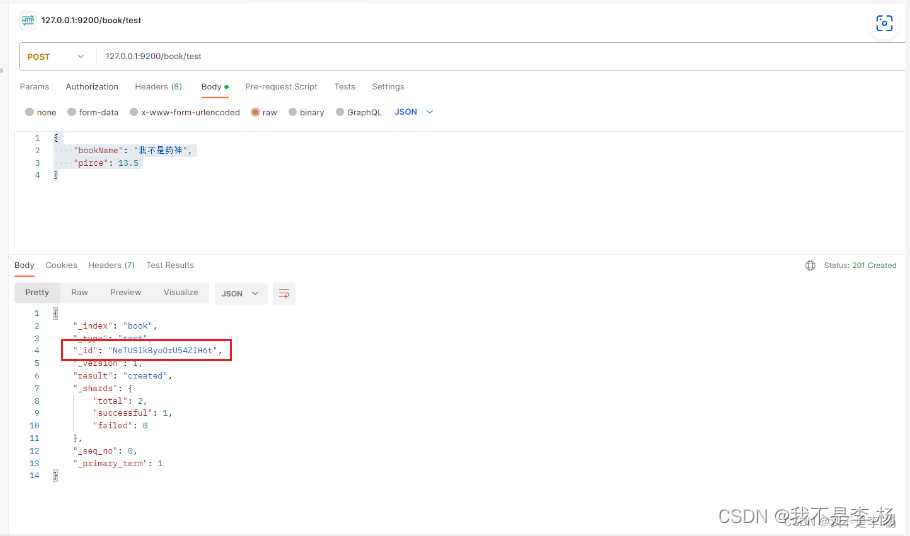The image size is (910, 536).
Task: Select the x-www-form-urlencoded radio button
Action: click(x=133, y=112)
